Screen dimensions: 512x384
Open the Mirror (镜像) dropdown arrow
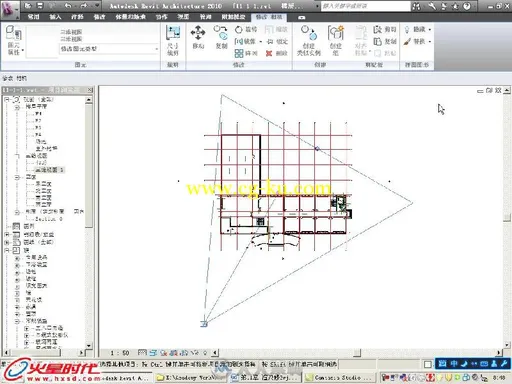coord(261,42)
